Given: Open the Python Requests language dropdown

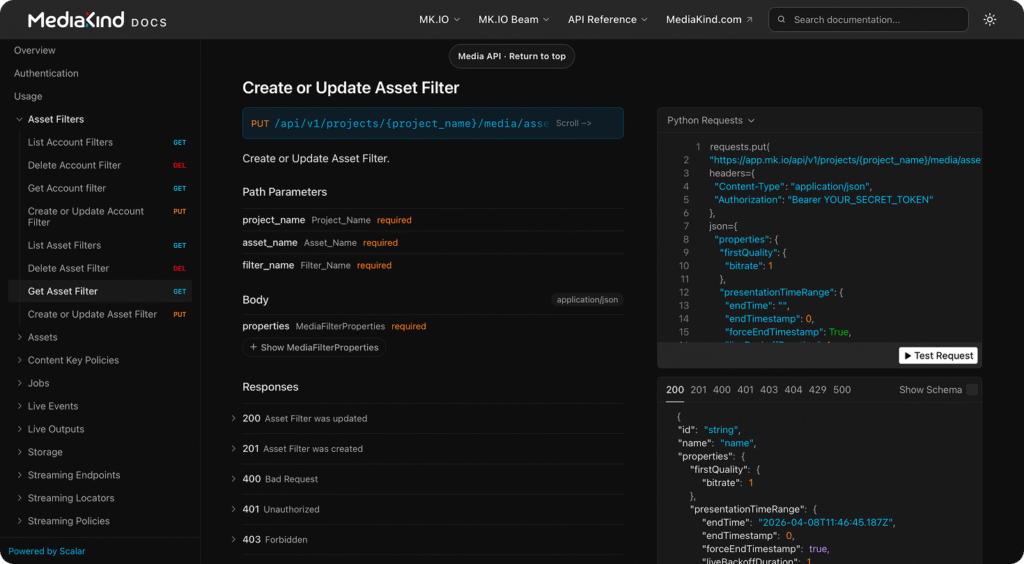Looking at the screenshot, I should click(711, 121).
